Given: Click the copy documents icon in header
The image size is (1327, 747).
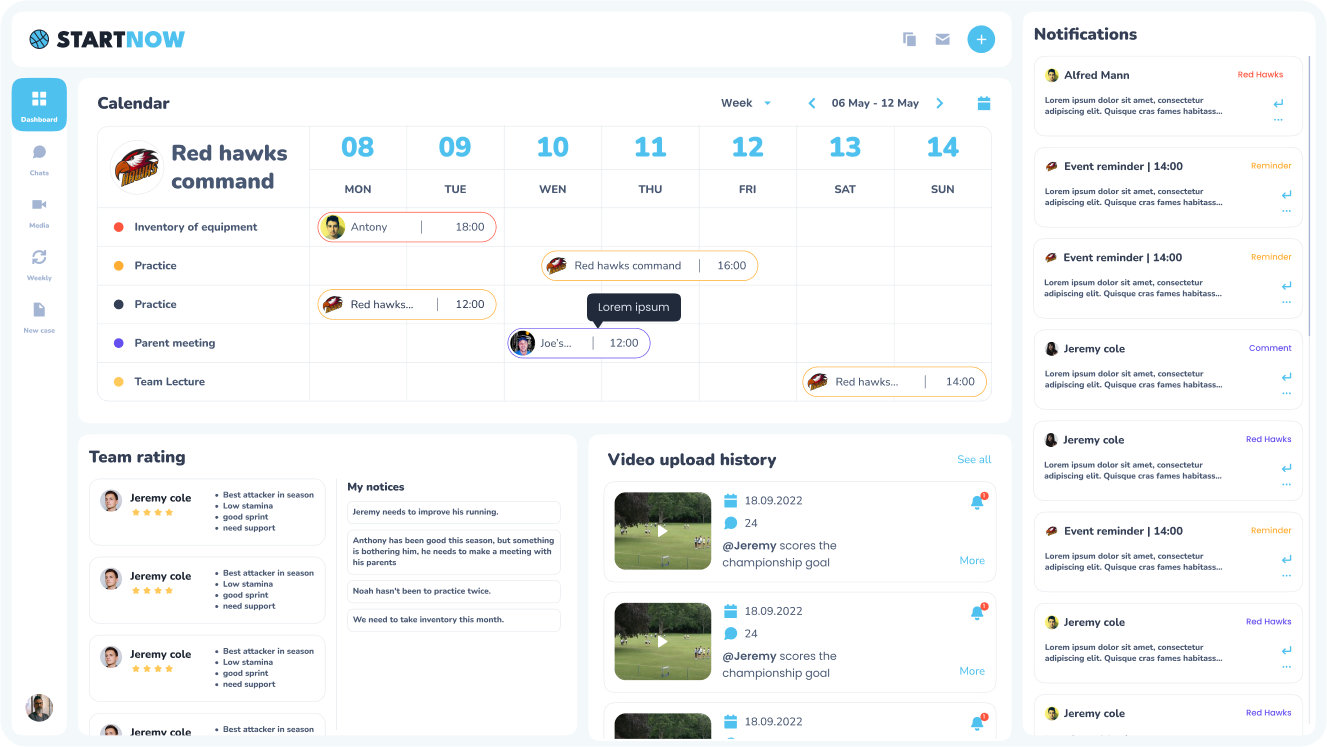Looking at the screenshot, I should [909, 39].
